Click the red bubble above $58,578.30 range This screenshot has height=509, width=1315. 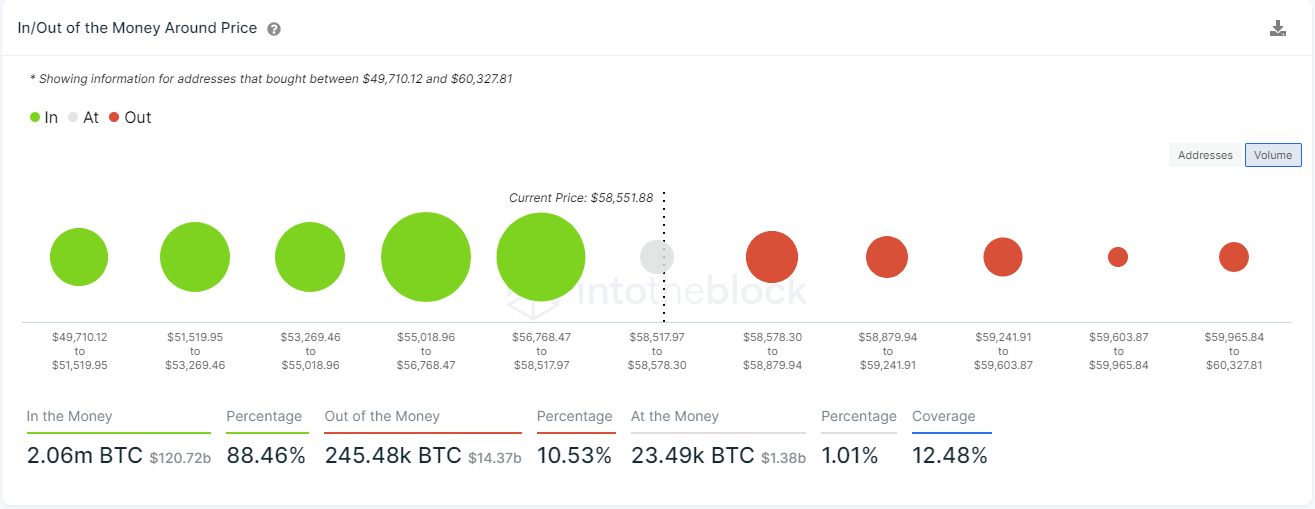coord(772,257)
